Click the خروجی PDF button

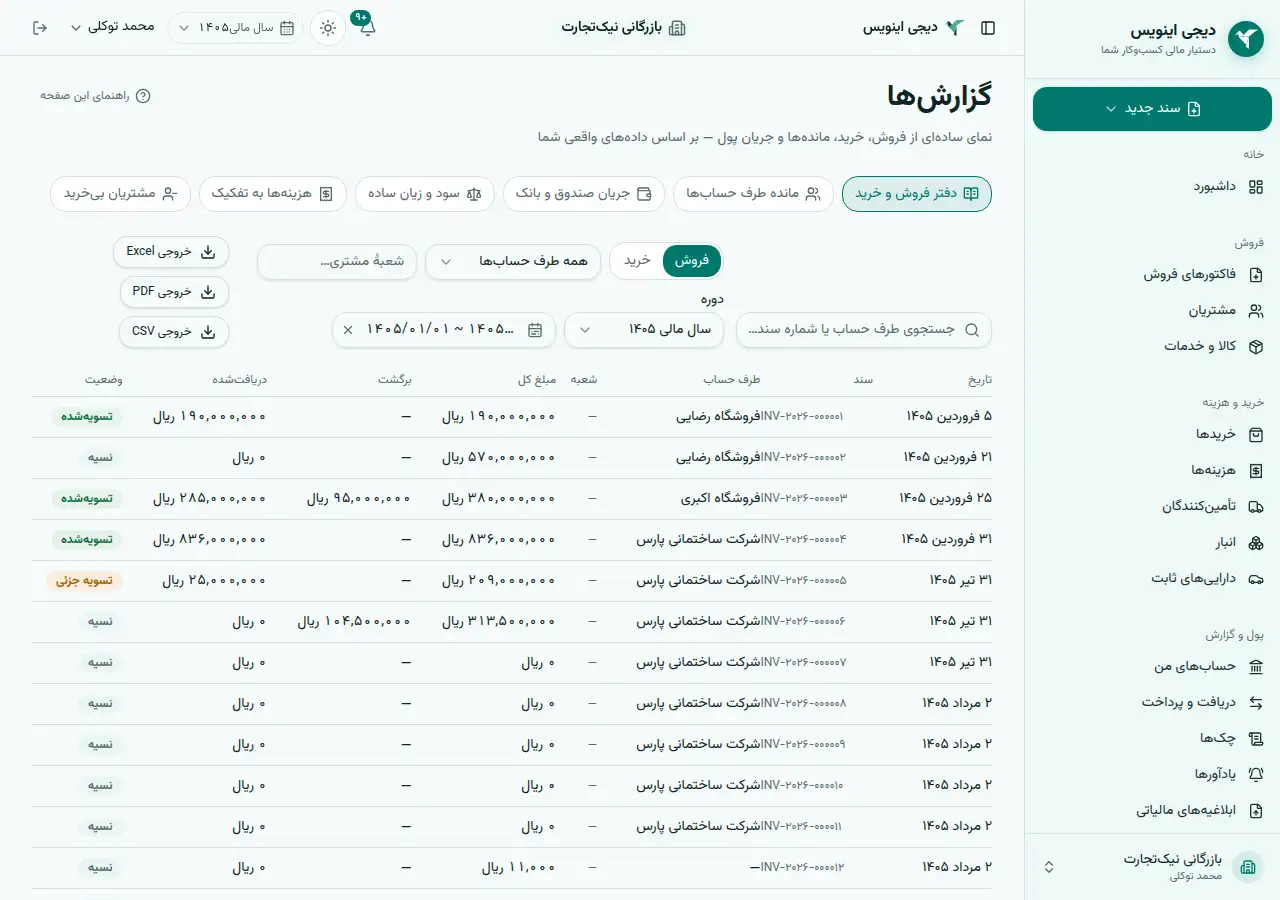click(x=174, y=292)
